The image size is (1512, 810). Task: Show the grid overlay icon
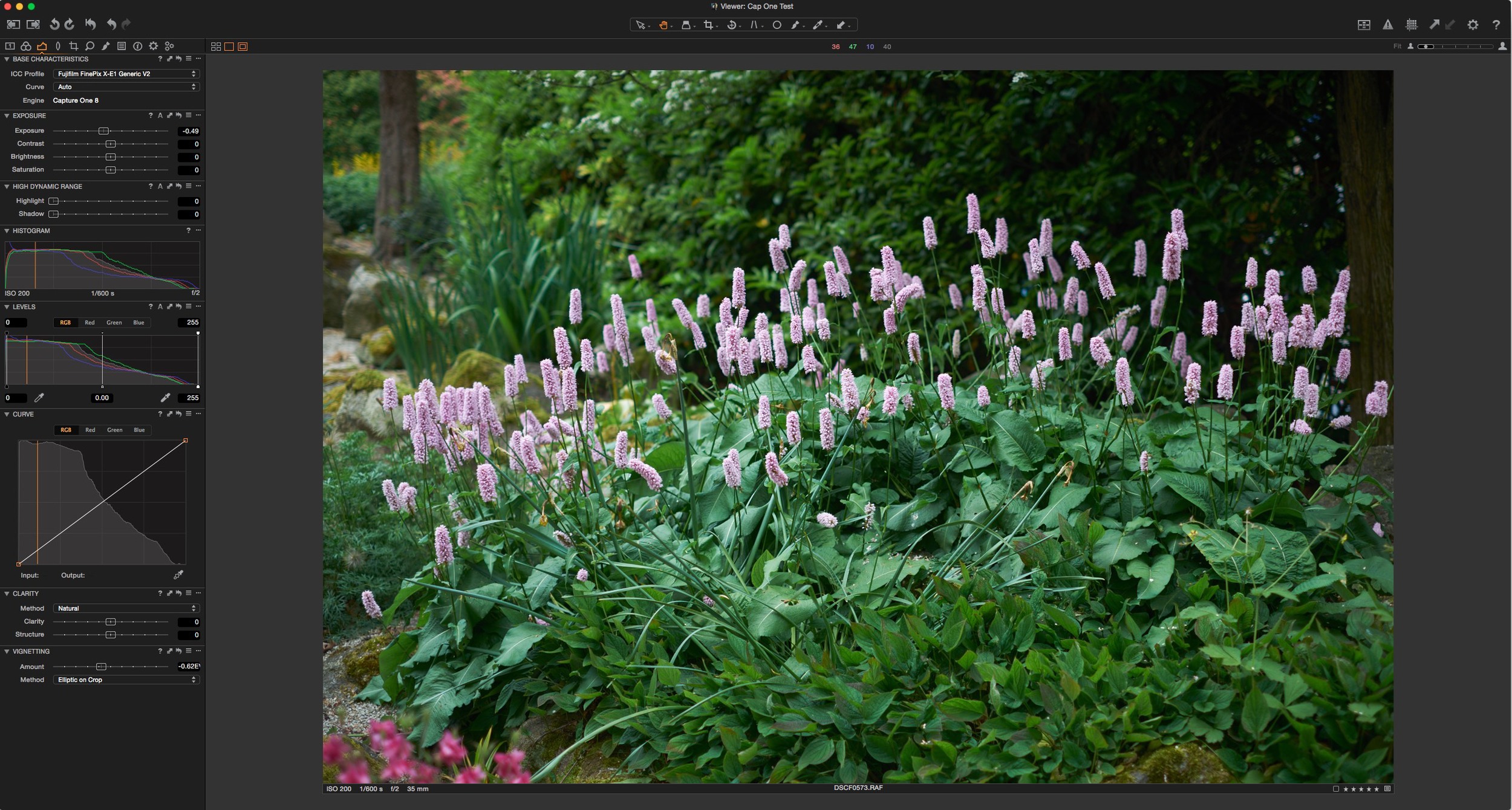1411,25
